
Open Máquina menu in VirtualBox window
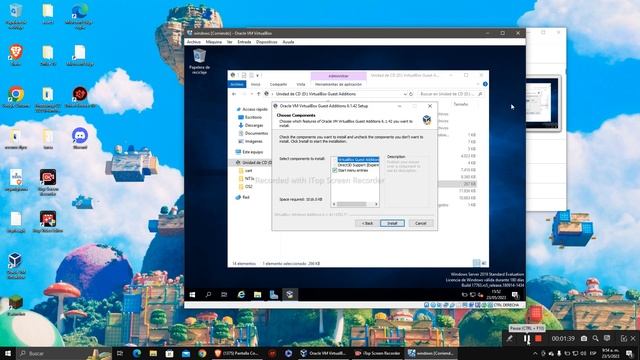tap(213, 42)
